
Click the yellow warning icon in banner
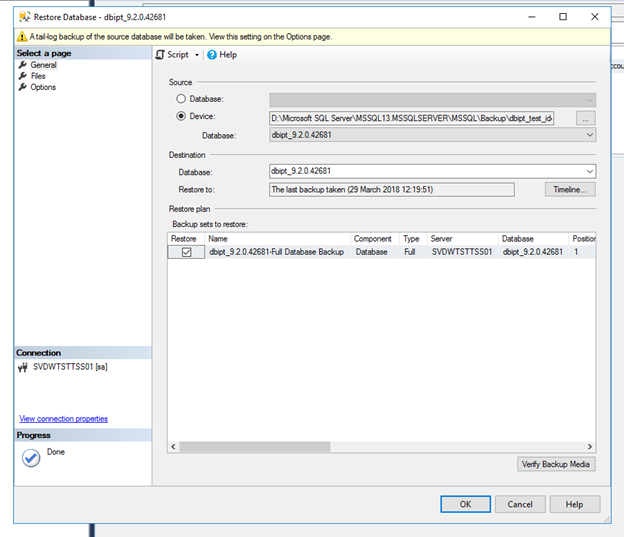[x=22, y=37]
